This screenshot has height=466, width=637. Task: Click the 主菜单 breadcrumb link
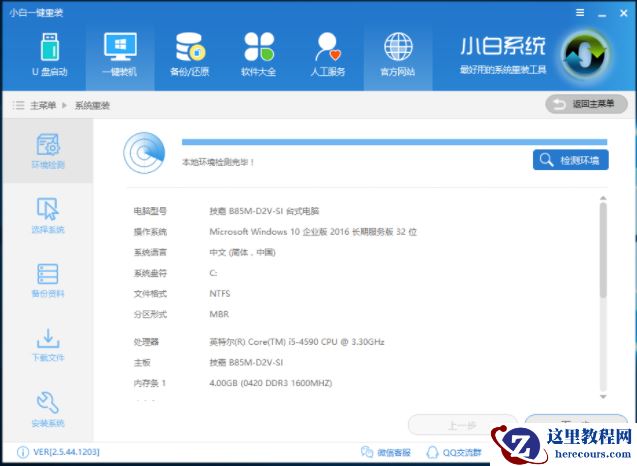(x=43, y=106)
